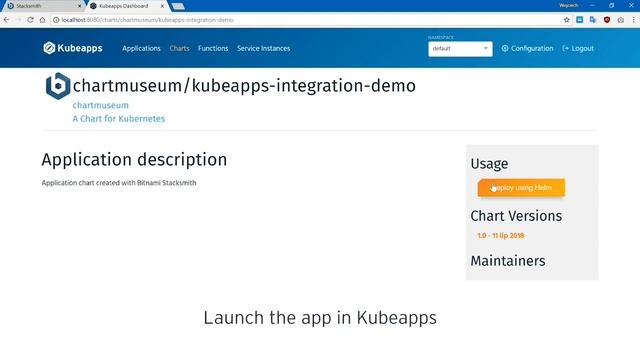Click the browser back arrow
This screenshot has width=640, height=360.
click(7, 20)
